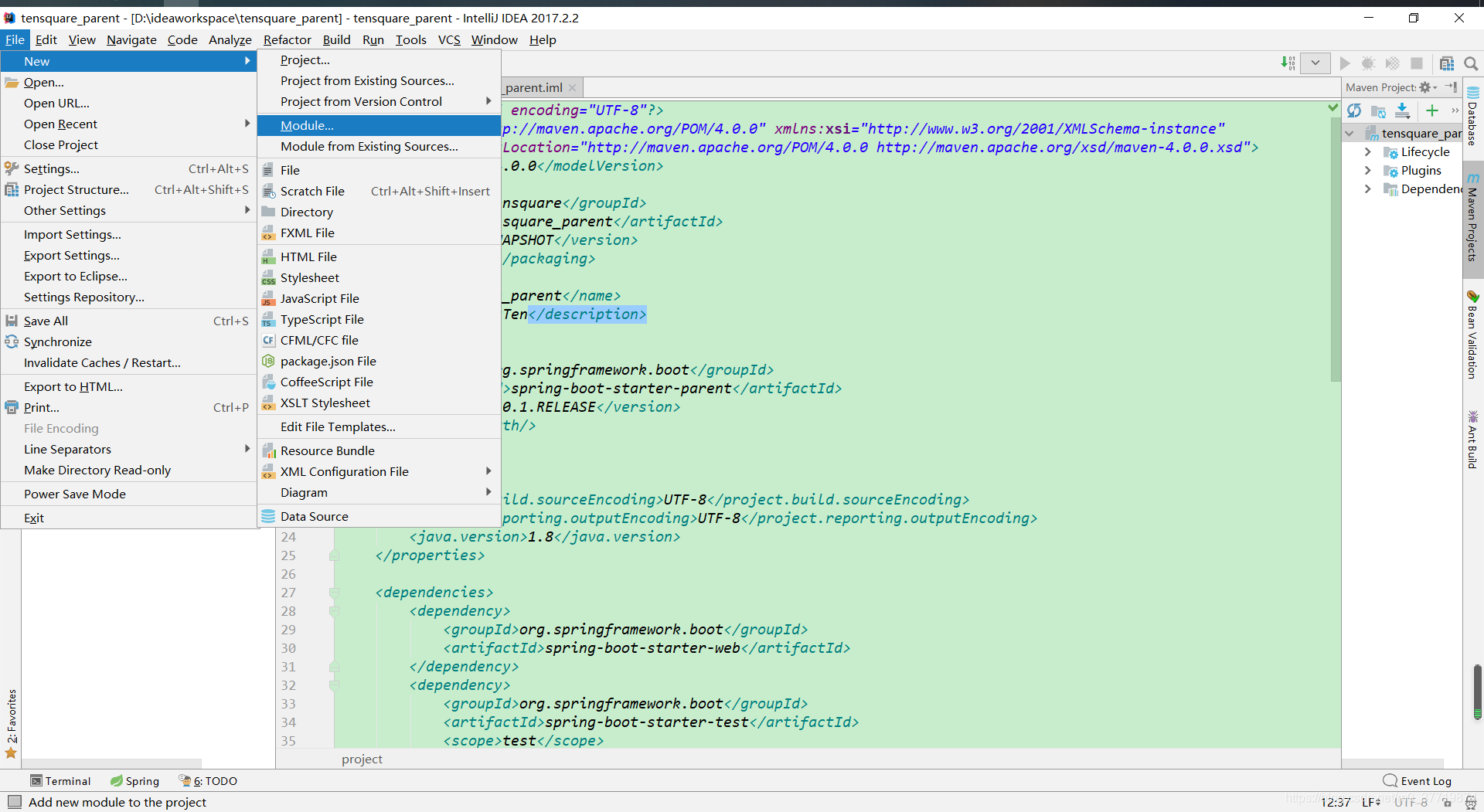Image resolution: width=1484 pixels, height=812 pixels.
Task: Create a new JavaScript File
Action: pos(379,299)
